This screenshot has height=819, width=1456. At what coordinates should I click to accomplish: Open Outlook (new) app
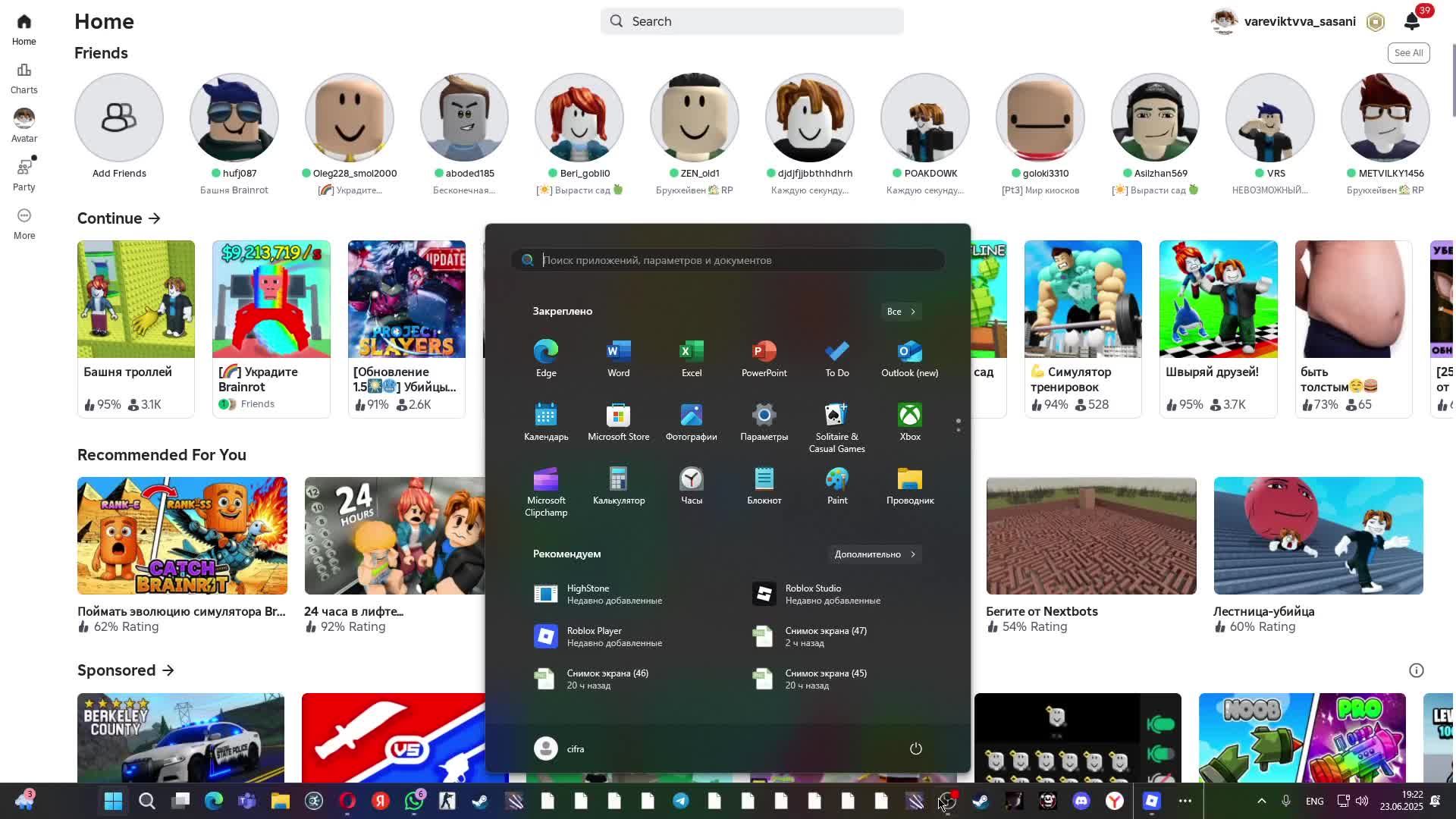tap(910, 358)
